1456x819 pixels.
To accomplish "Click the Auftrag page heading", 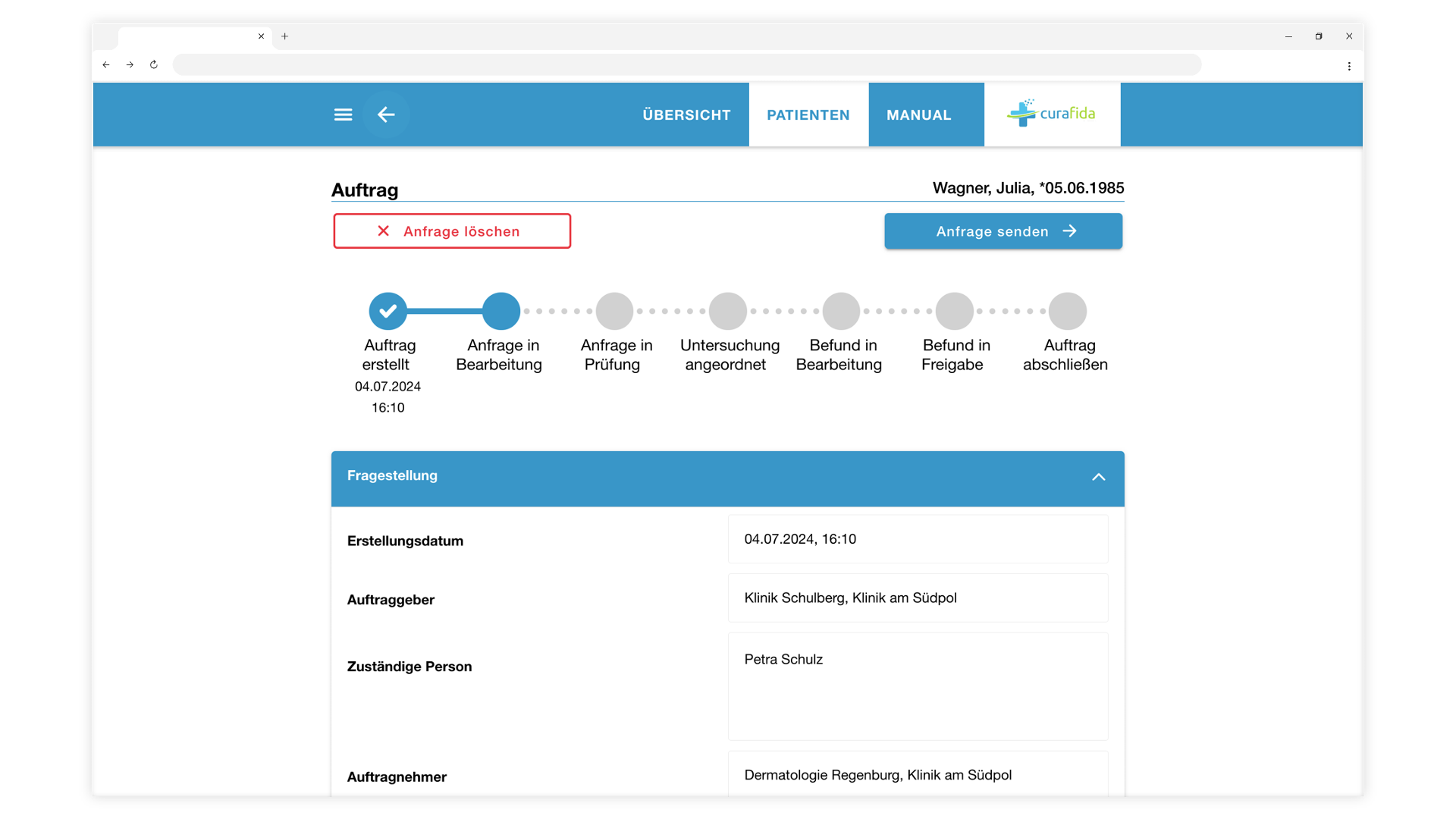I will [365, 190].
